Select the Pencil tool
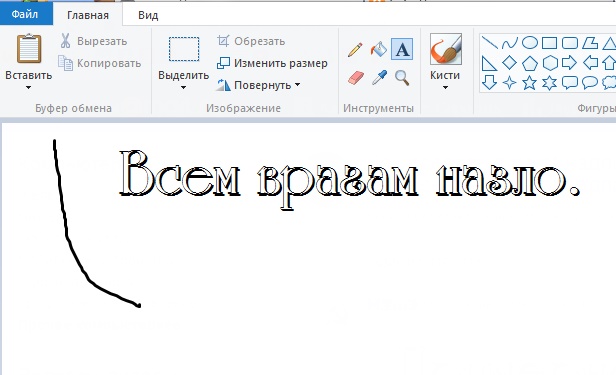This screenshot has height=375, width=616. click(x=355, y=50)
